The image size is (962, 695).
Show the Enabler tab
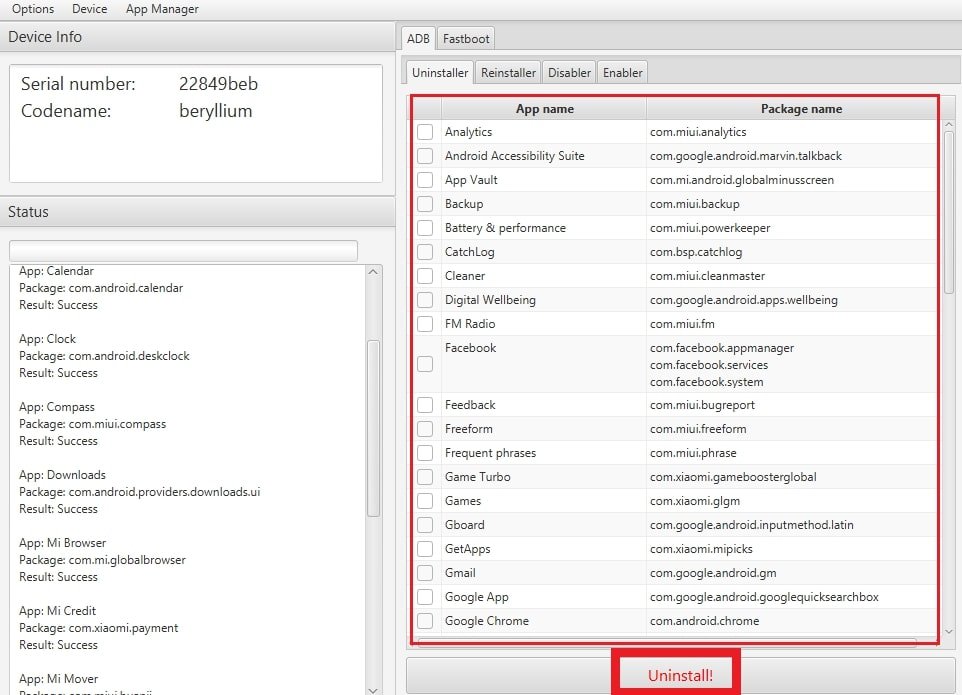pos(623,72)
